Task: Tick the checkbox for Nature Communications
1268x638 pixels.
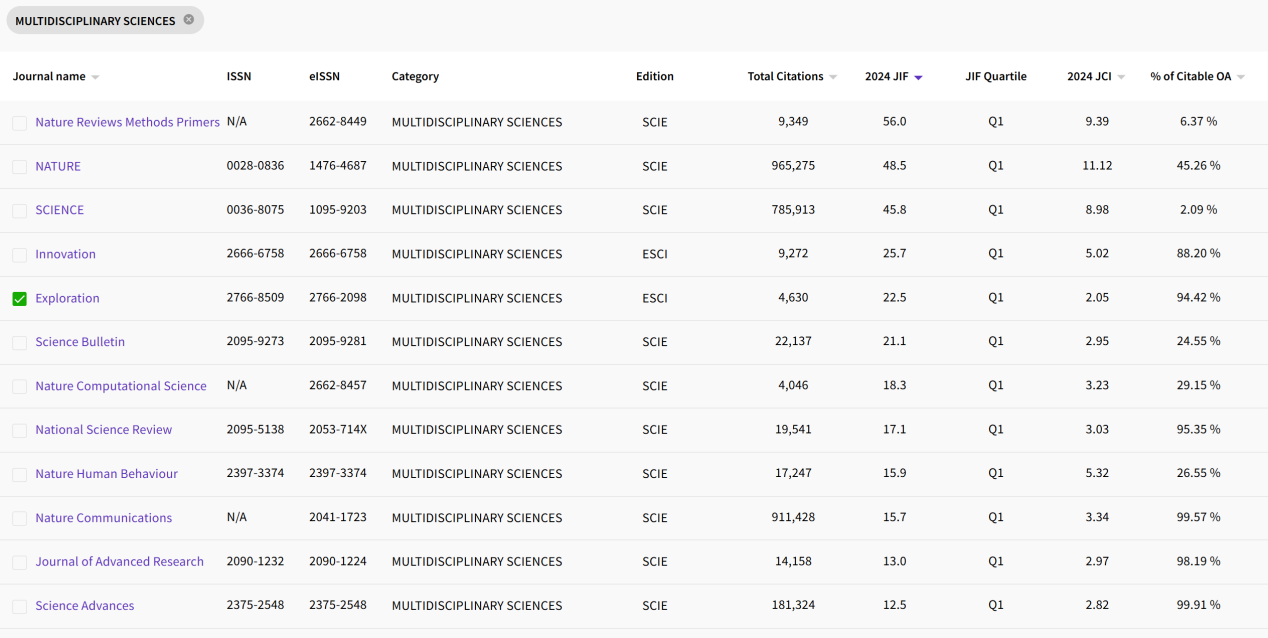Action: pyautogui.click(x=20, y=518)
